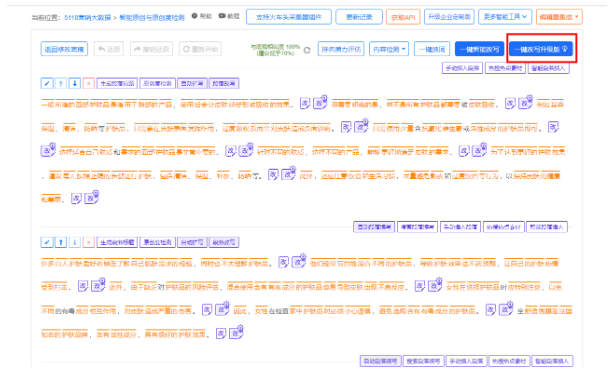Click 原创度检测 on the first paragraph toolbar
This screenshot has width=616, height=374.
point(157,83)
